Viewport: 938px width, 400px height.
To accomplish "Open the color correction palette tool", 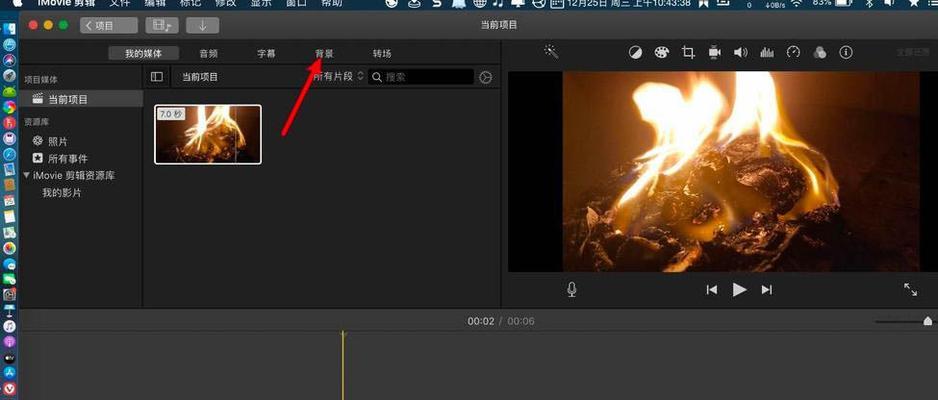I will [x=662, y=53].
